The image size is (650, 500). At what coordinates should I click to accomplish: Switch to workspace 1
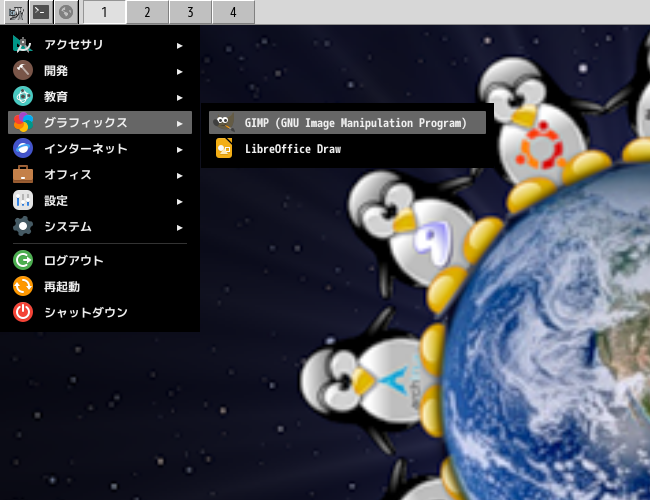point(104,12)
